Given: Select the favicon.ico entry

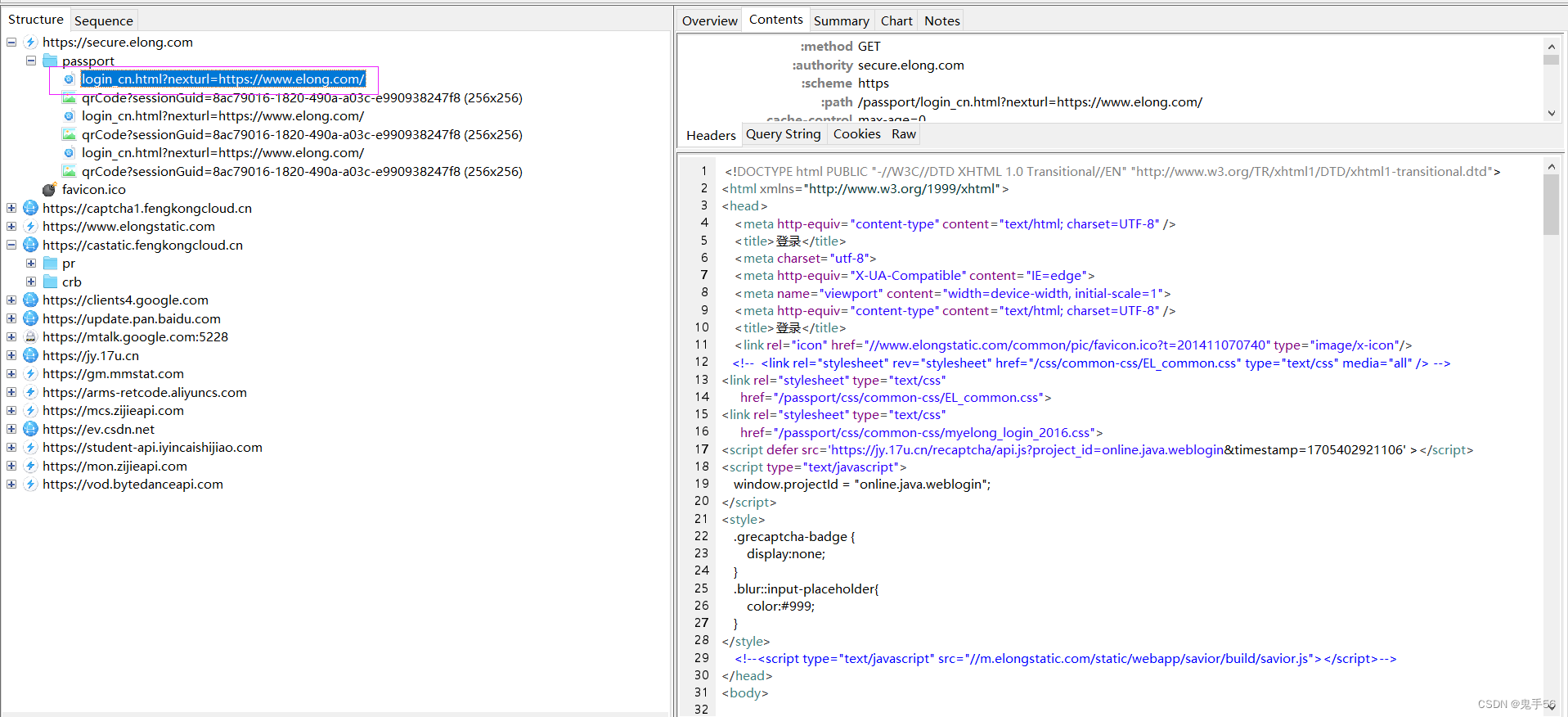Looking at the screenshot, I should [94, 190].
